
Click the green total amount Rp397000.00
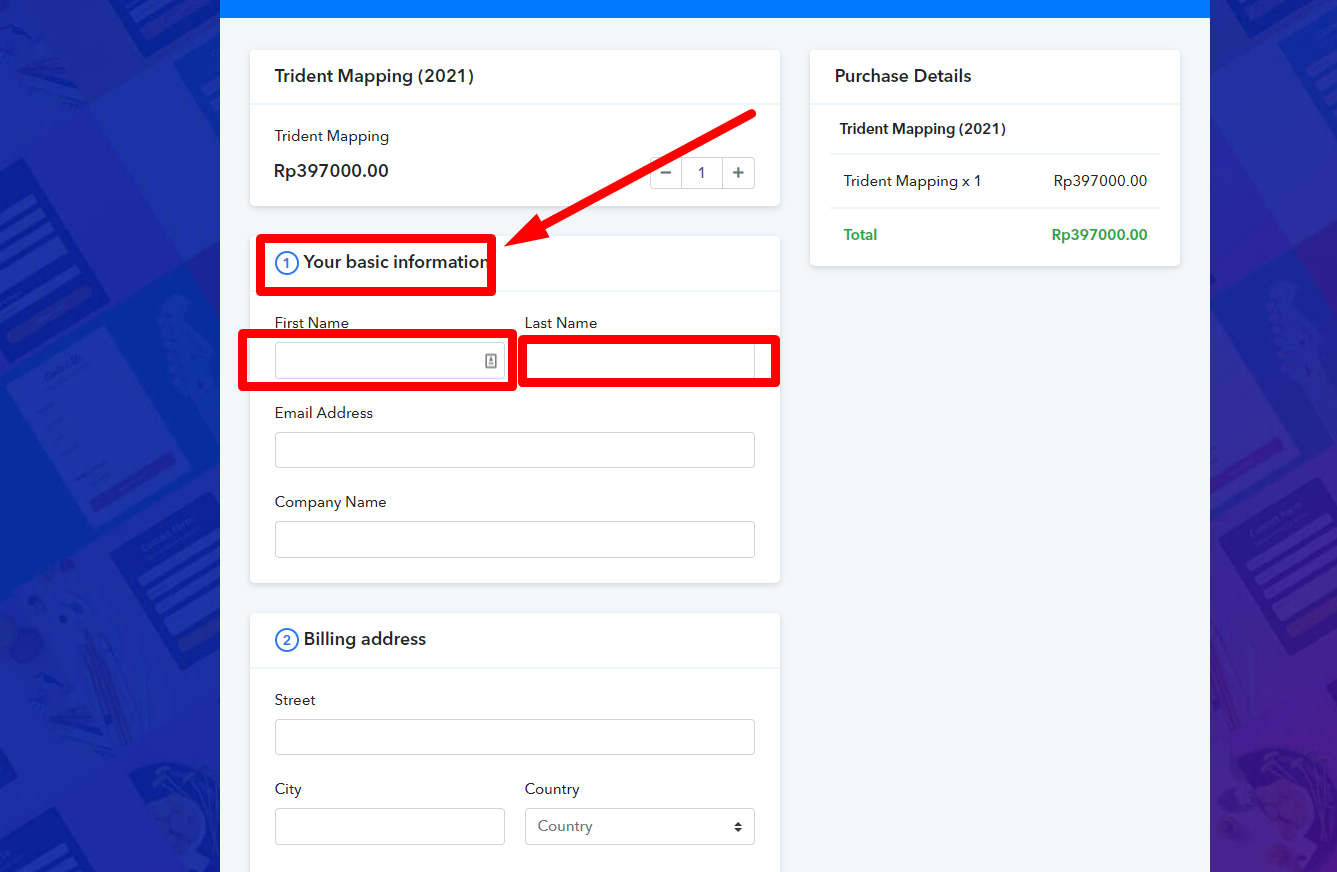pyautogui.click(x=1099, y=235)
